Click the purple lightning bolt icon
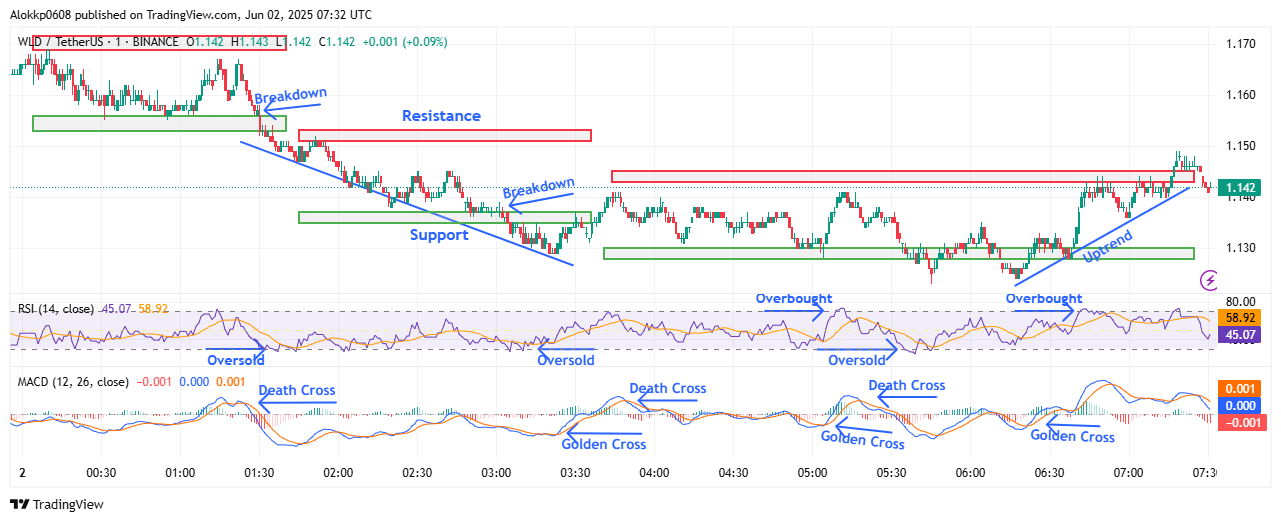Viewport: 1281px width, 522px height. (x=1209, y=280)
